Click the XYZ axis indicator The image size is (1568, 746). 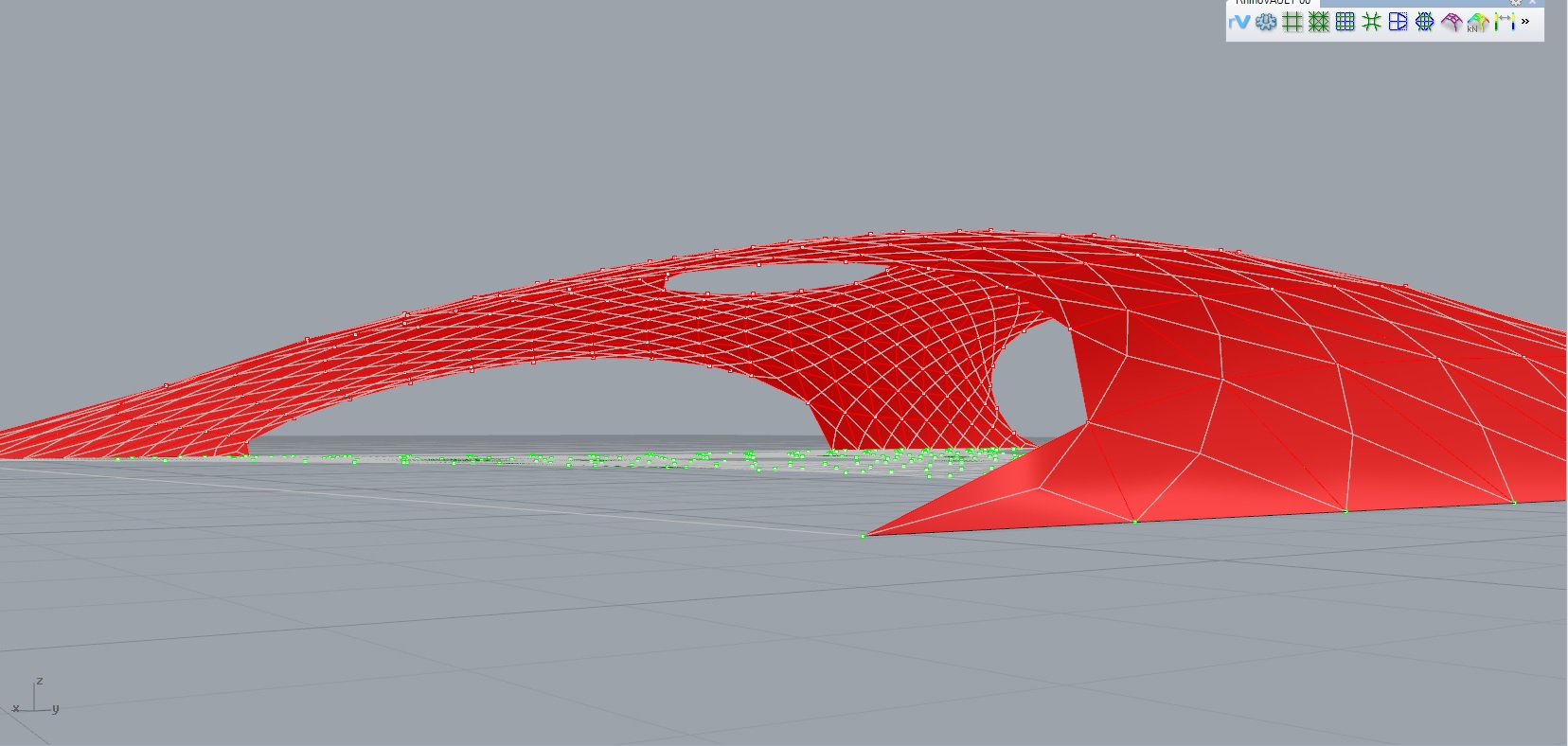35,697
